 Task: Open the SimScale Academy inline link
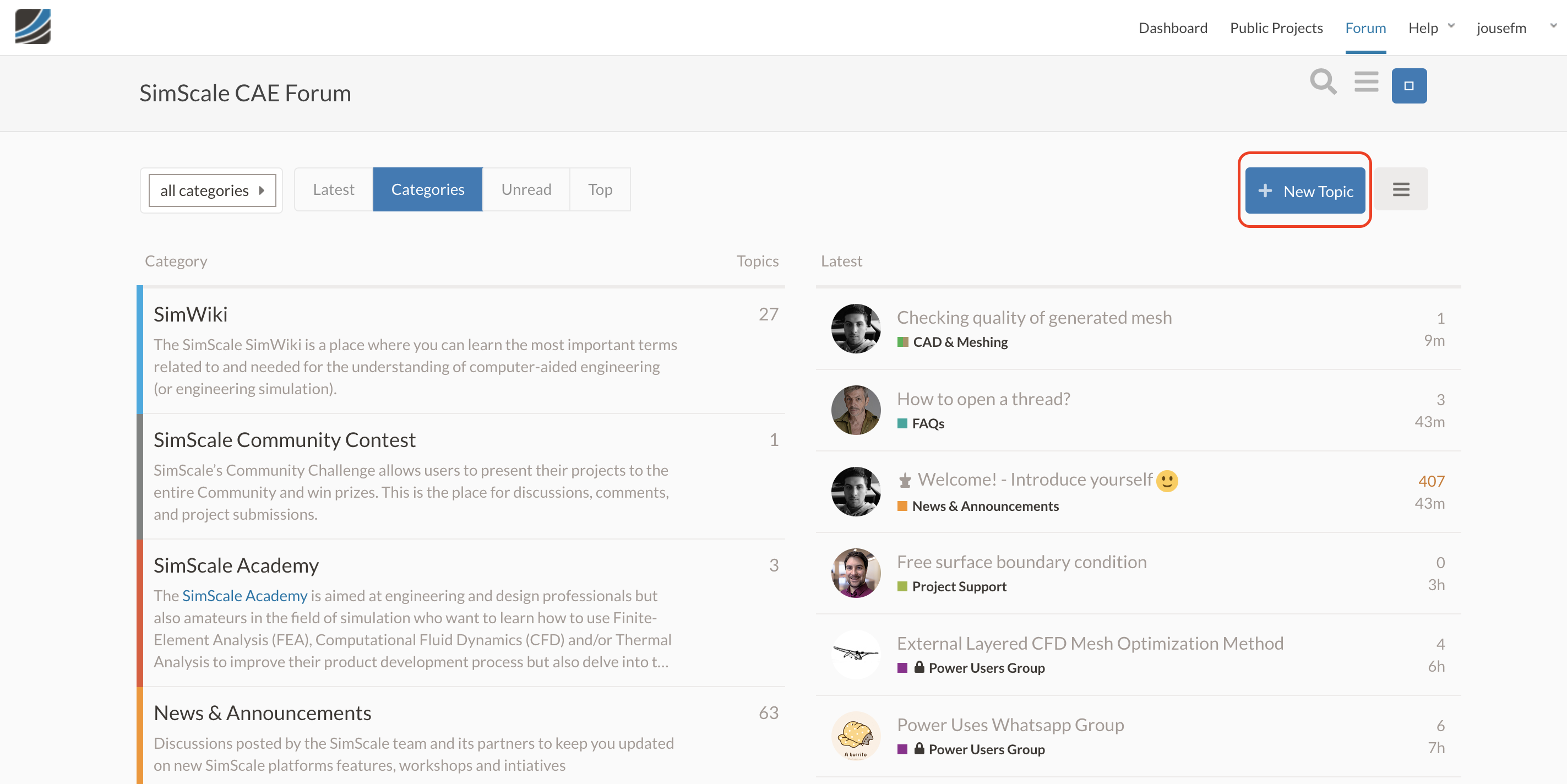coord(244,596)
